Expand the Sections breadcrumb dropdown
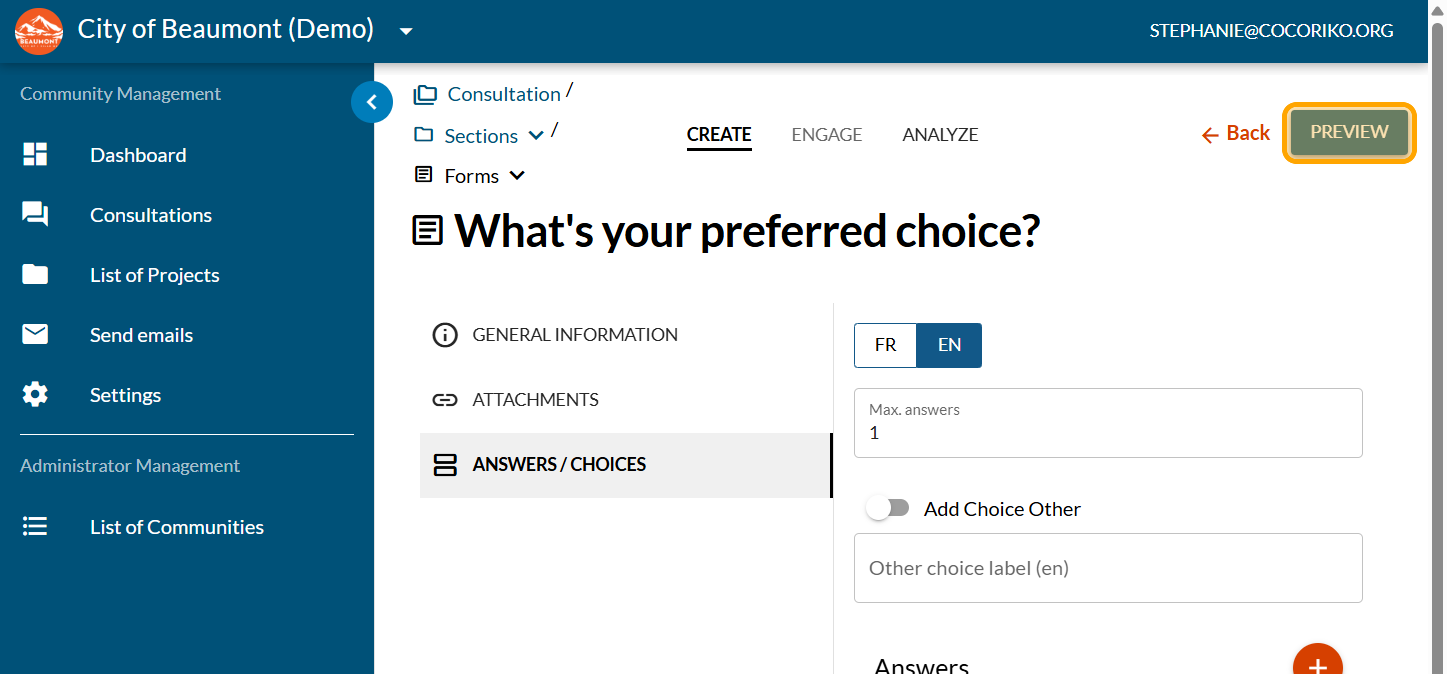The width and height of the screenshot is (1447, 674). (536, 135)
